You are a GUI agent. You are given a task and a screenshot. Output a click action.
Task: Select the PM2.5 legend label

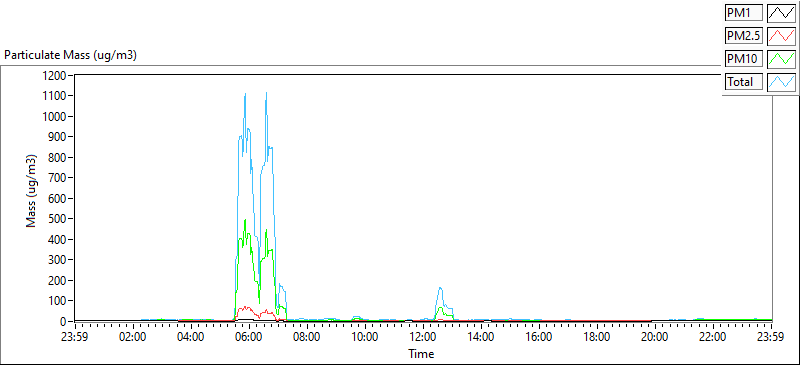743,36
